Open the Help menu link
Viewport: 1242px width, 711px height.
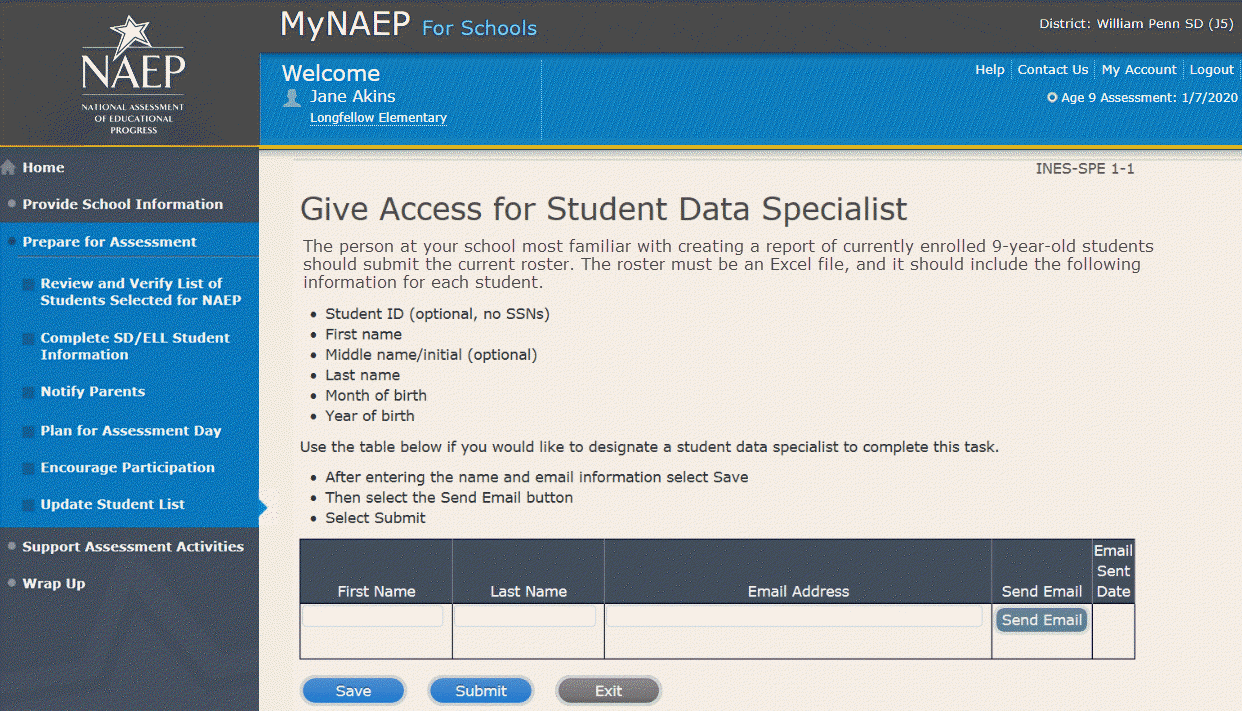[x=989, y=70]
